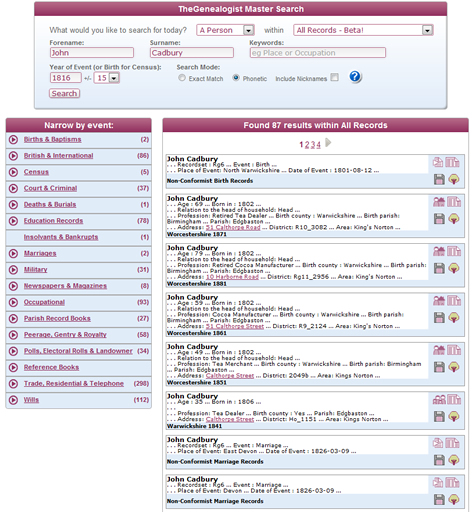
Task: Add Worcestershire 1851 result to family tree
Action: [x=453, y=367]
